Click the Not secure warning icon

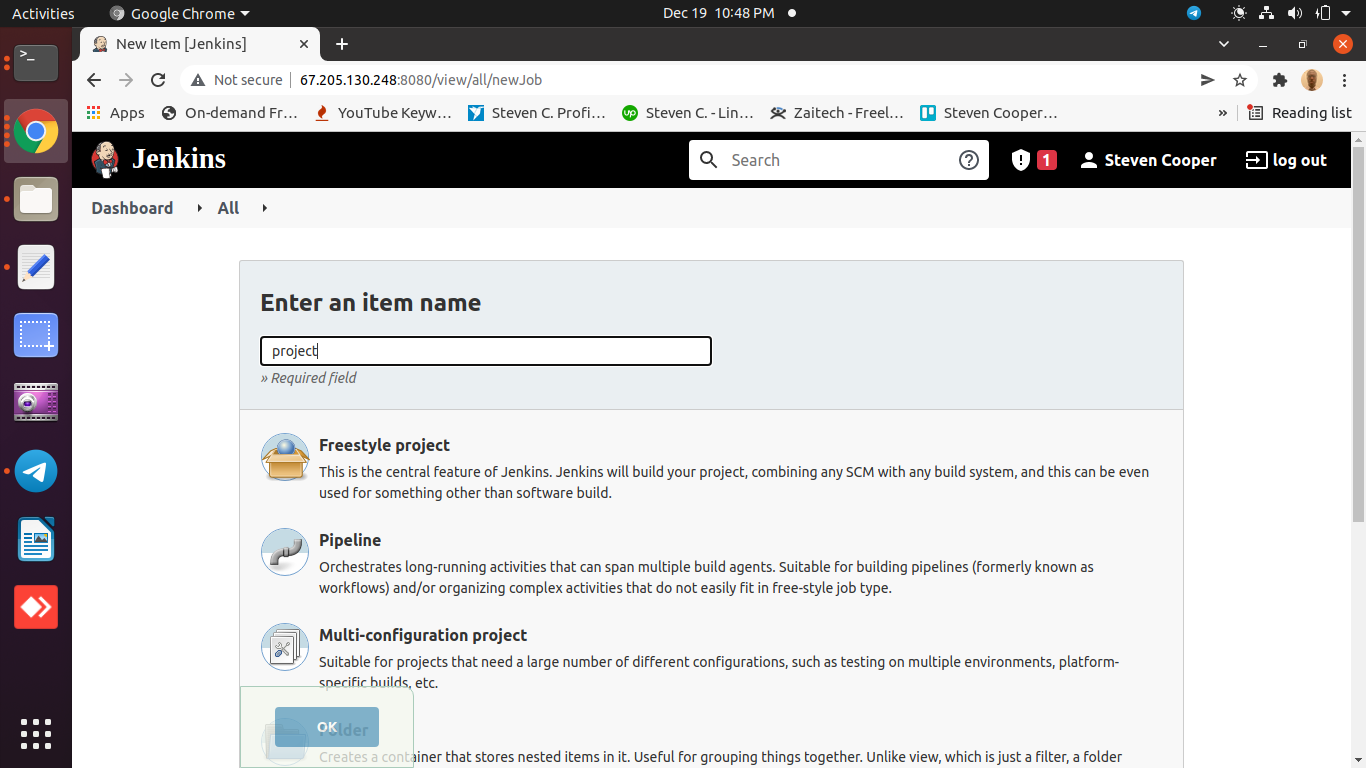point(198,80)
